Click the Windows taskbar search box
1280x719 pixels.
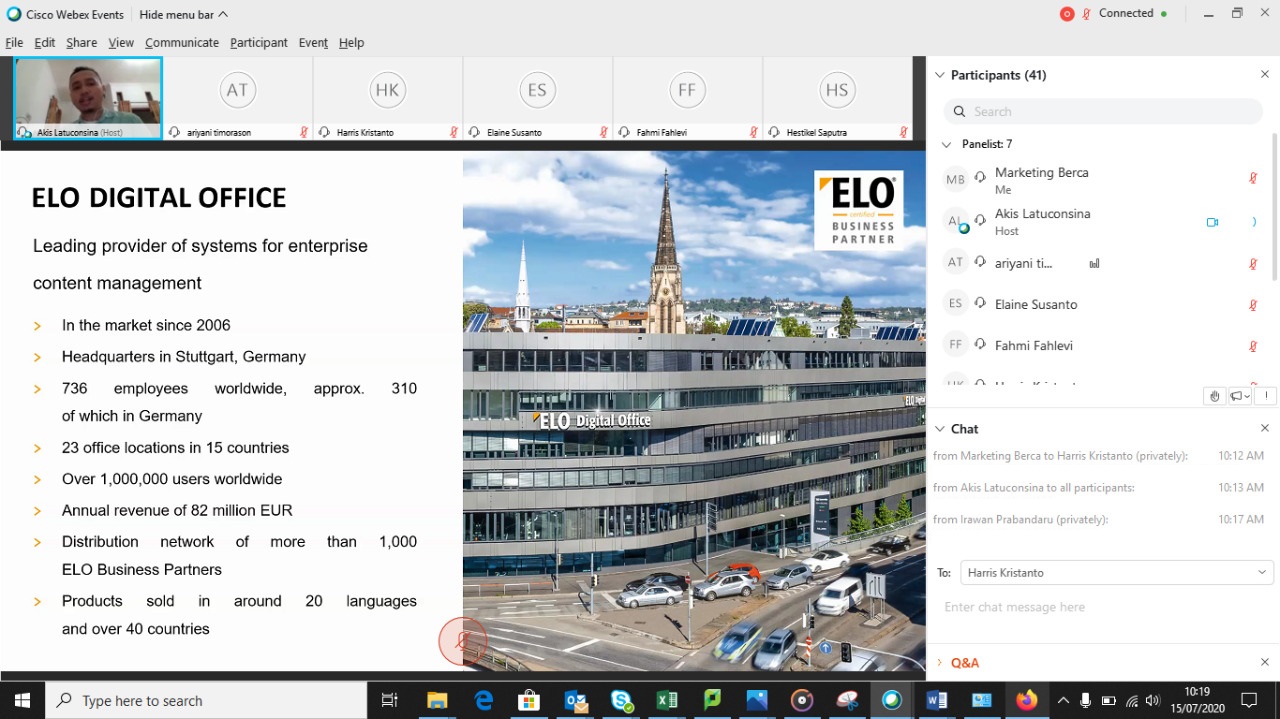tap(207, 700)
